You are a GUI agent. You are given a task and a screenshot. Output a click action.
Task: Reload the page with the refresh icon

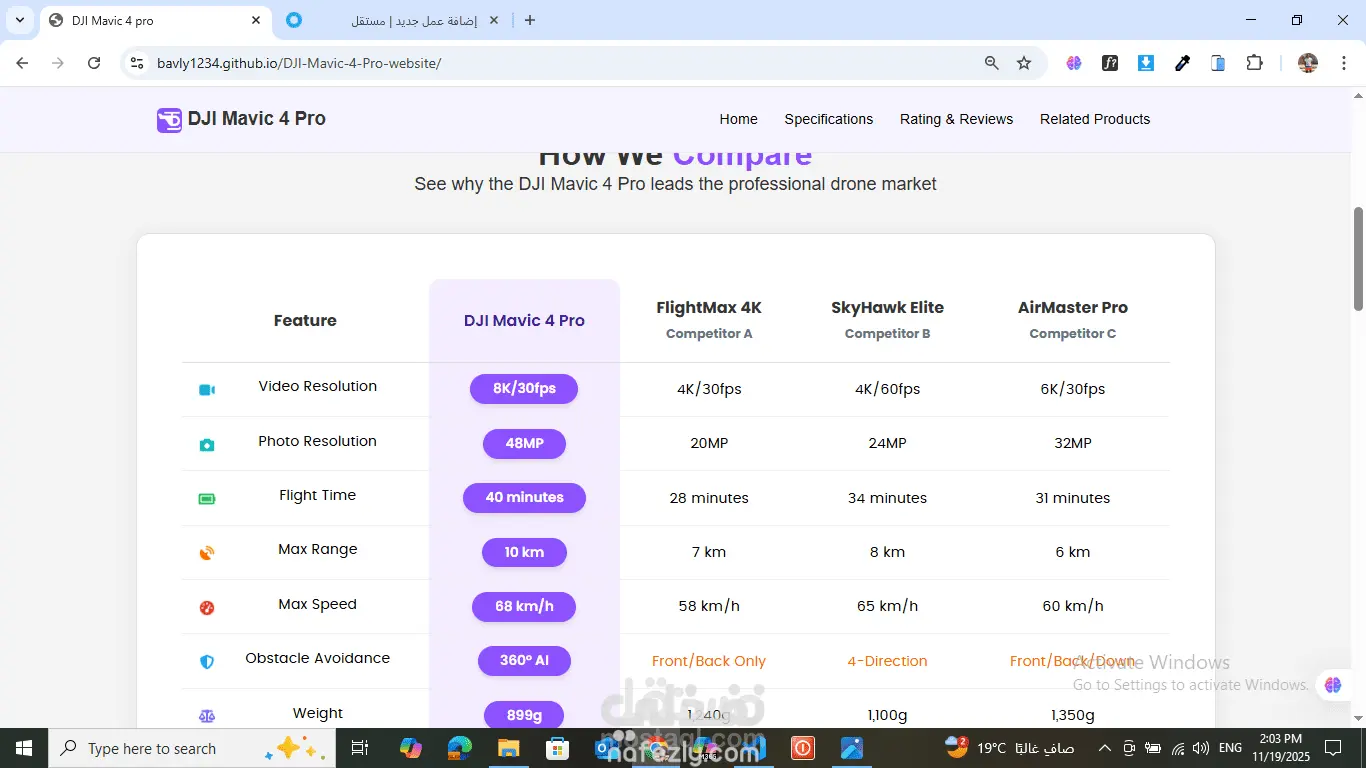(x=94, y=63)
